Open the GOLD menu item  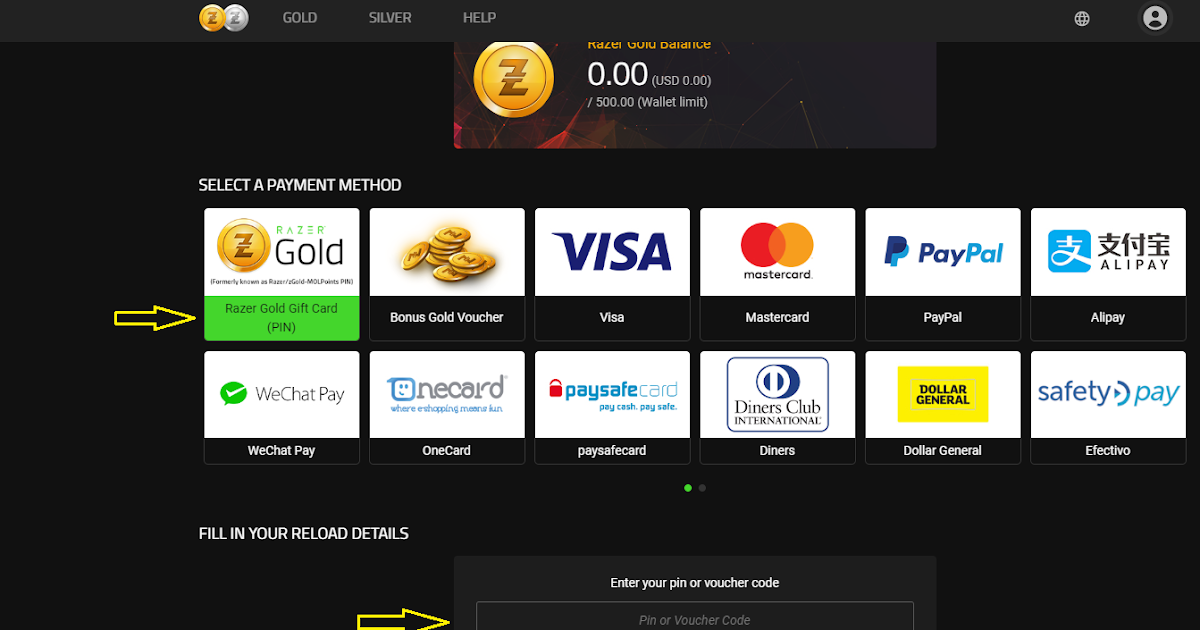tap(300, 18)
